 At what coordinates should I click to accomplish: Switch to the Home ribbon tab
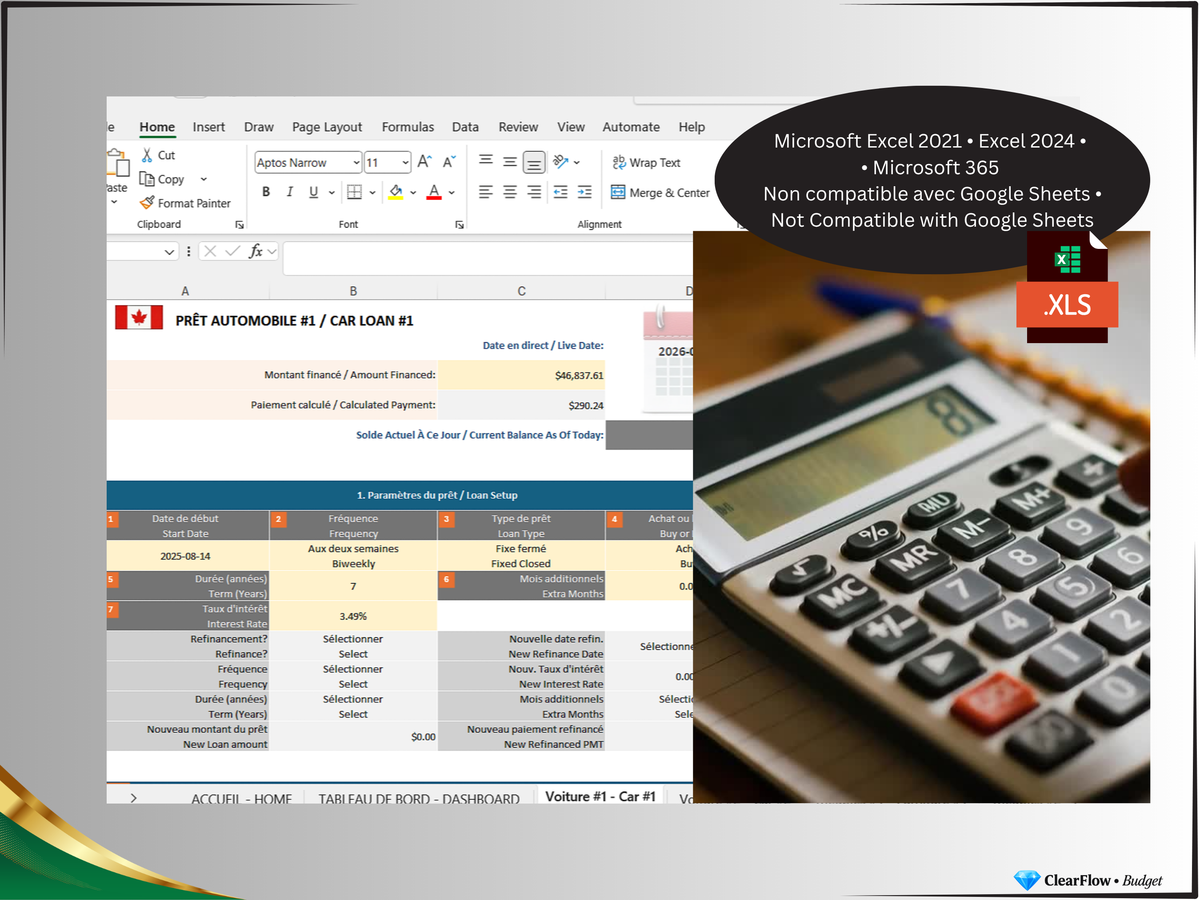(x=157, y=127)
